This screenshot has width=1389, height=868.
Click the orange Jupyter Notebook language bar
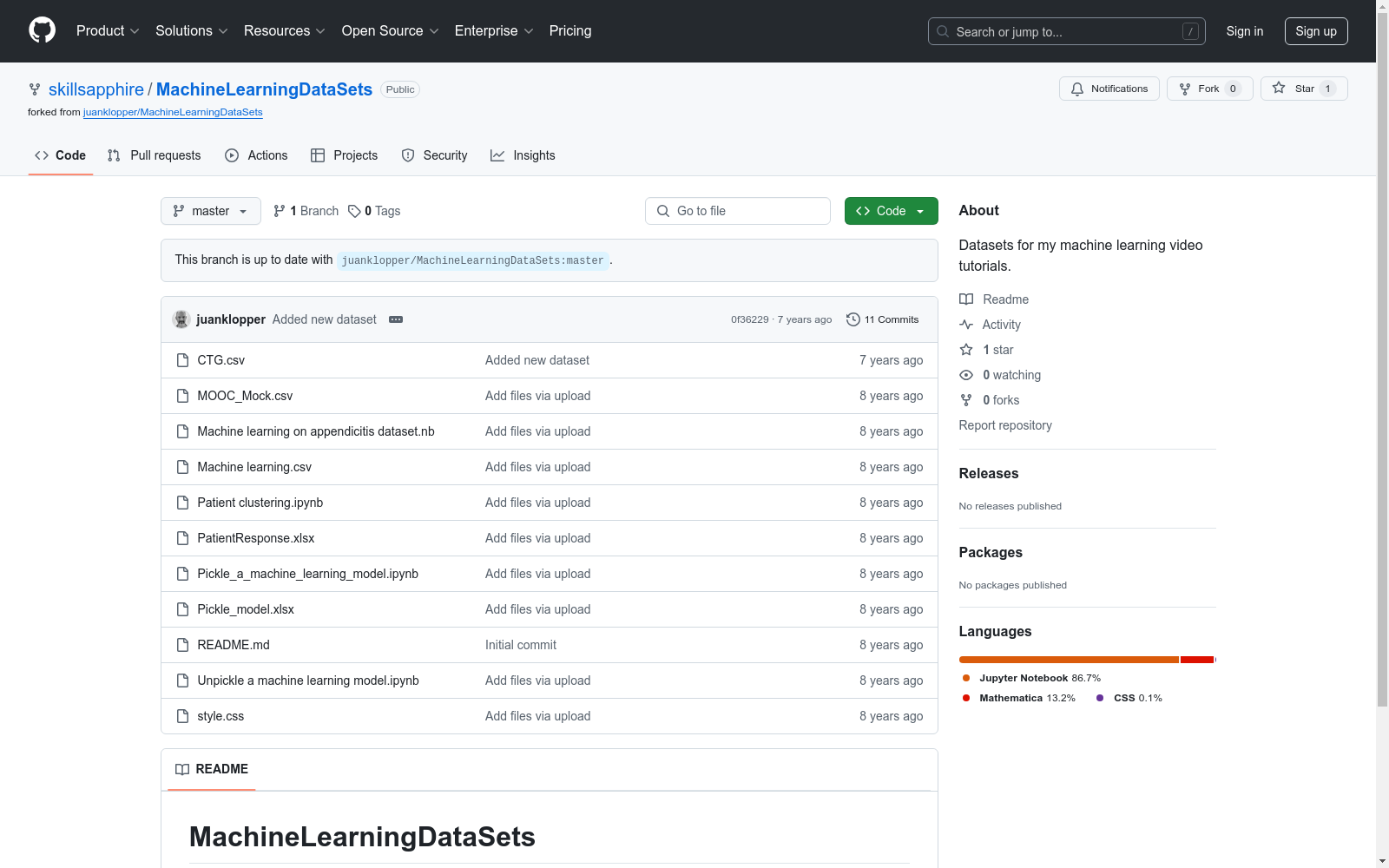click(x=1069, y=660)
